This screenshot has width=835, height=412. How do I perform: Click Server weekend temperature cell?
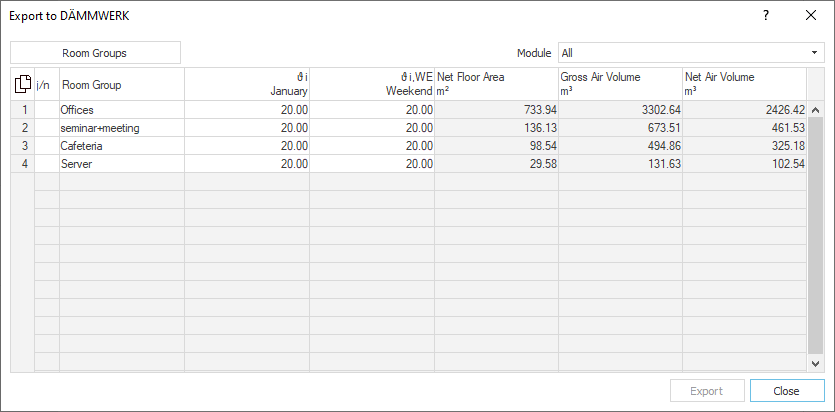pos(372,164)
